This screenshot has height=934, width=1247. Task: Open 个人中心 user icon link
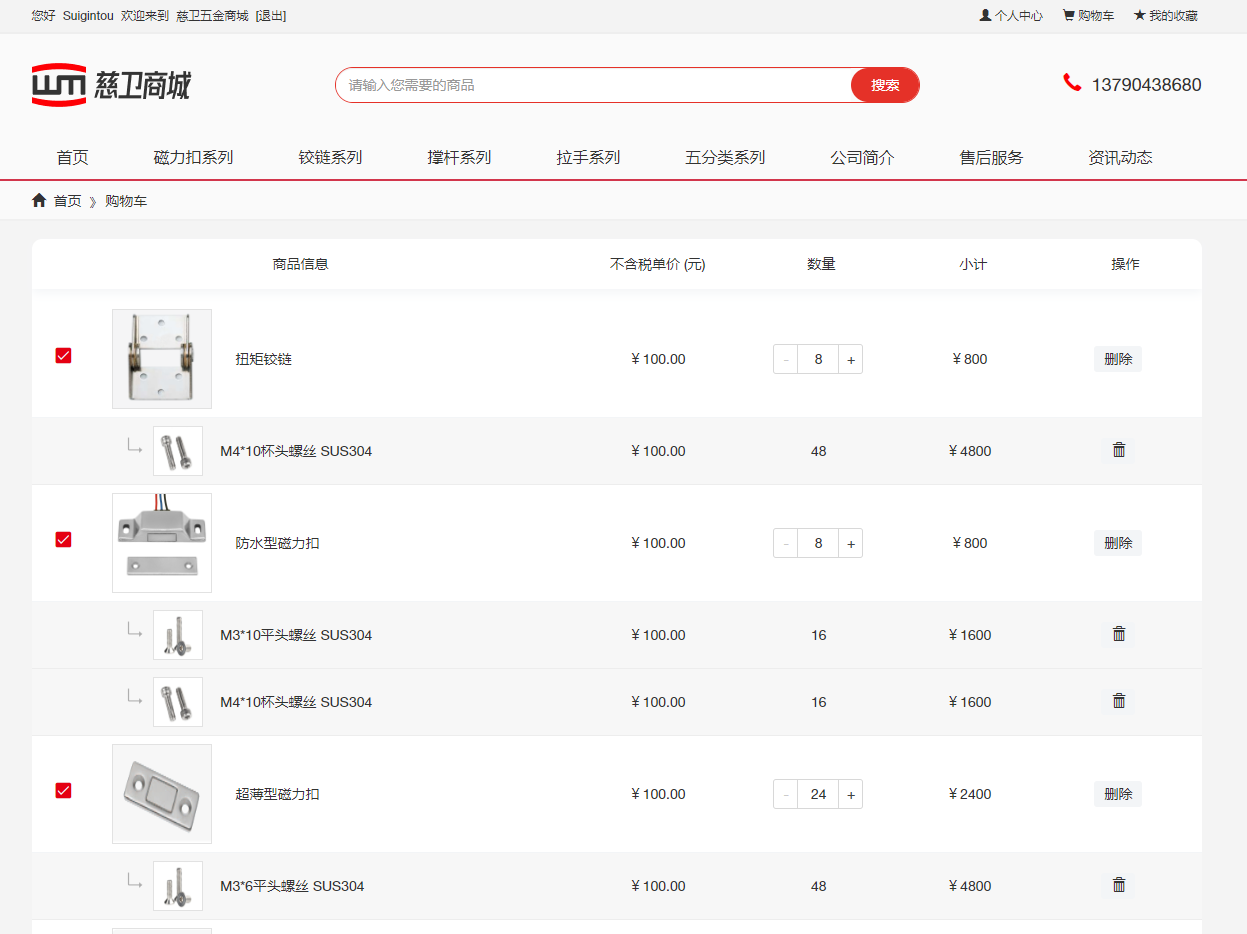coord(985,16)
